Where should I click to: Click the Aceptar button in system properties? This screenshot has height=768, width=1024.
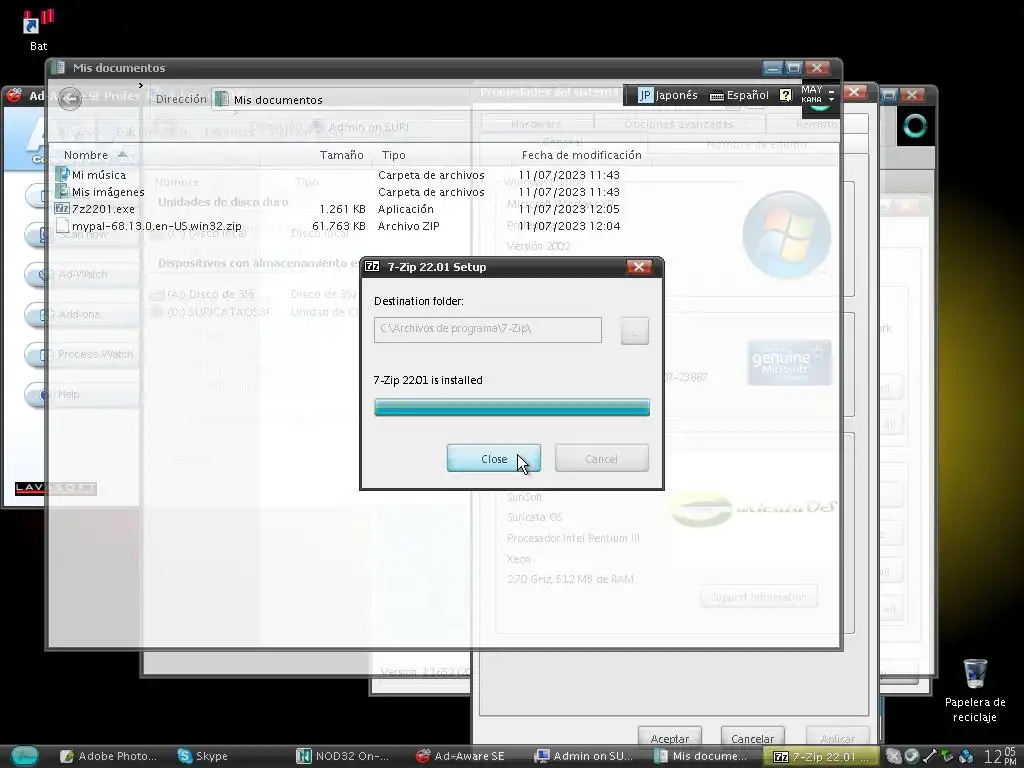point(669,738)
